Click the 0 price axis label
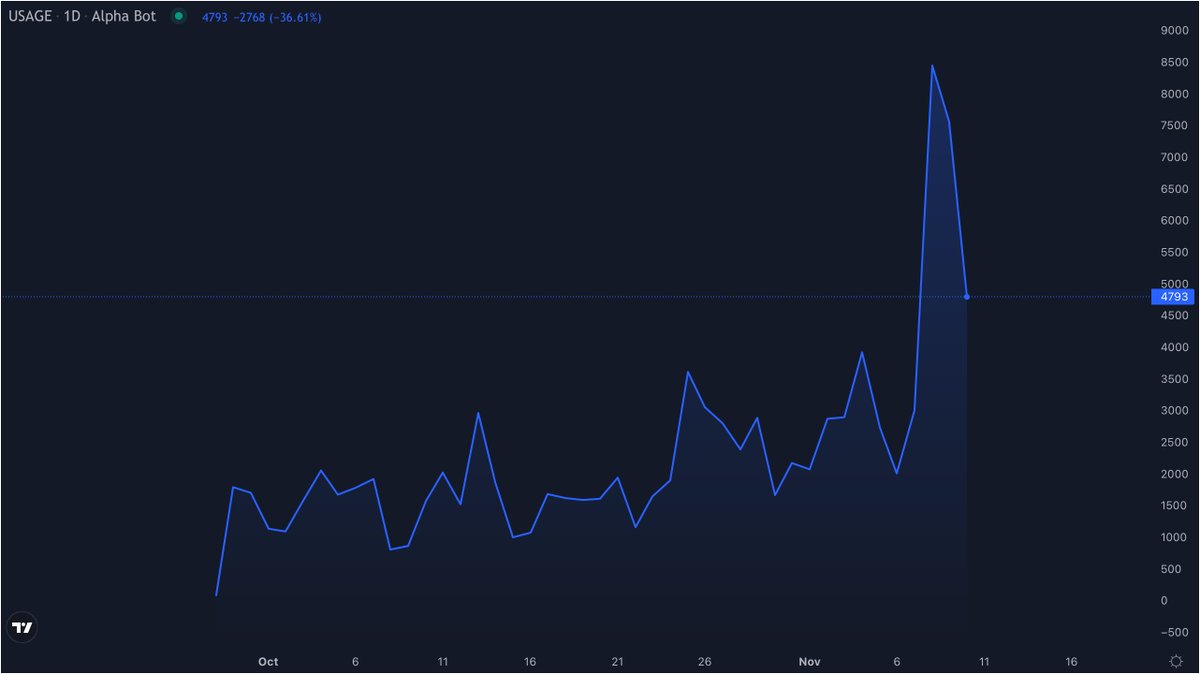Viewport: 1200px width, 674px height. pos(1163,601)
